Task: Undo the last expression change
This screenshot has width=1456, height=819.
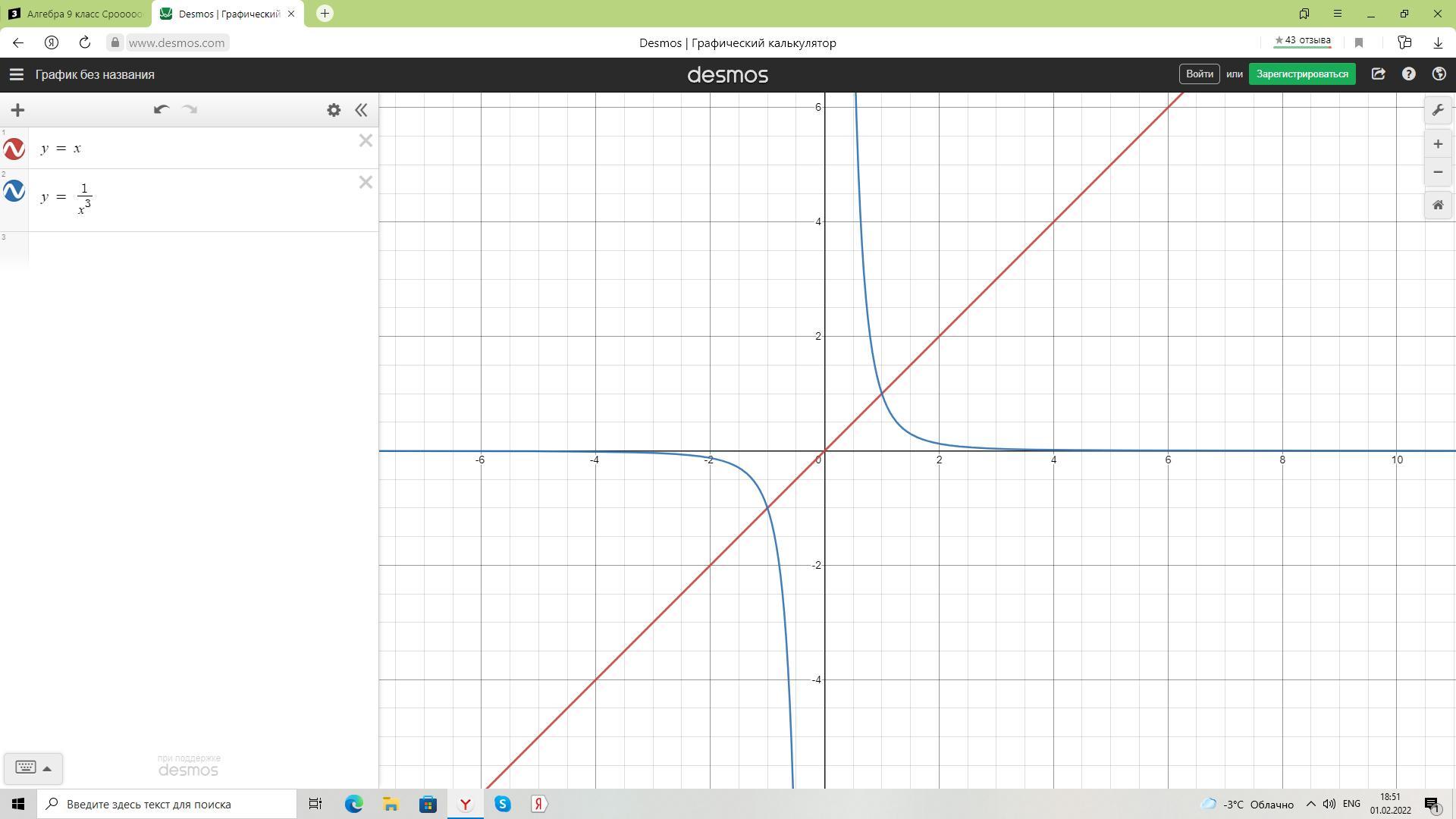Action: point(161,110)
